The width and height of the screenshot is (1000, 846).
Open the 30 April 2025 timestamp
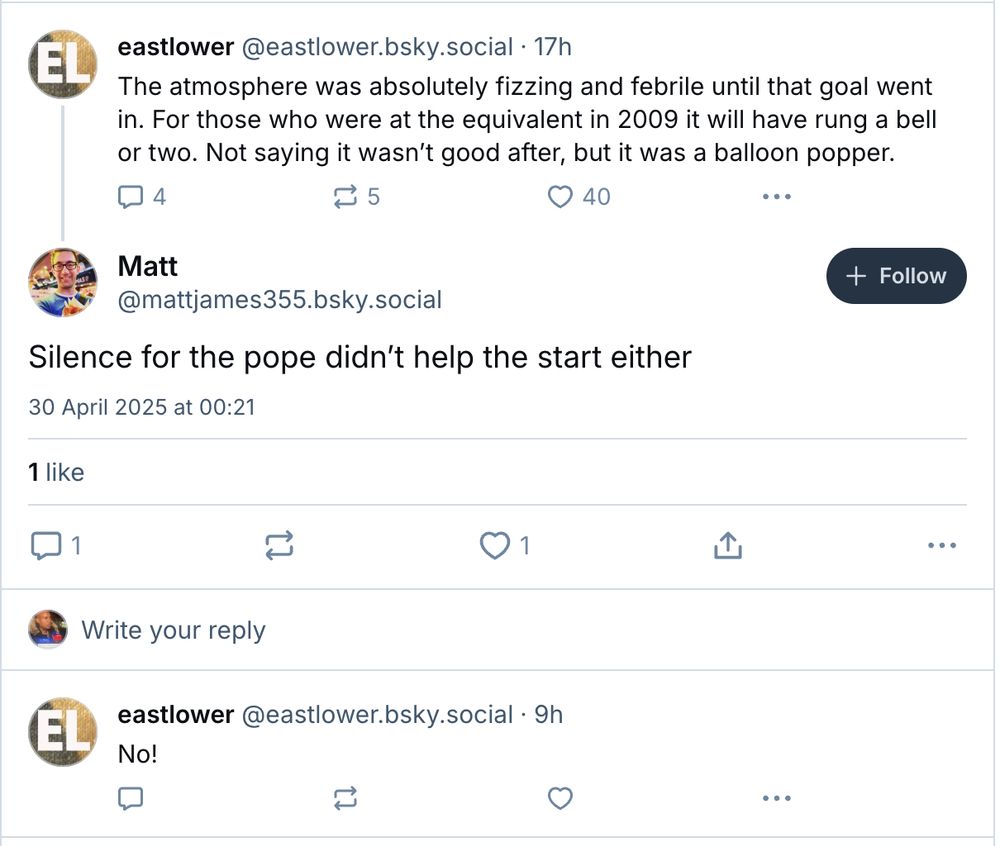[x=142, y=407]
